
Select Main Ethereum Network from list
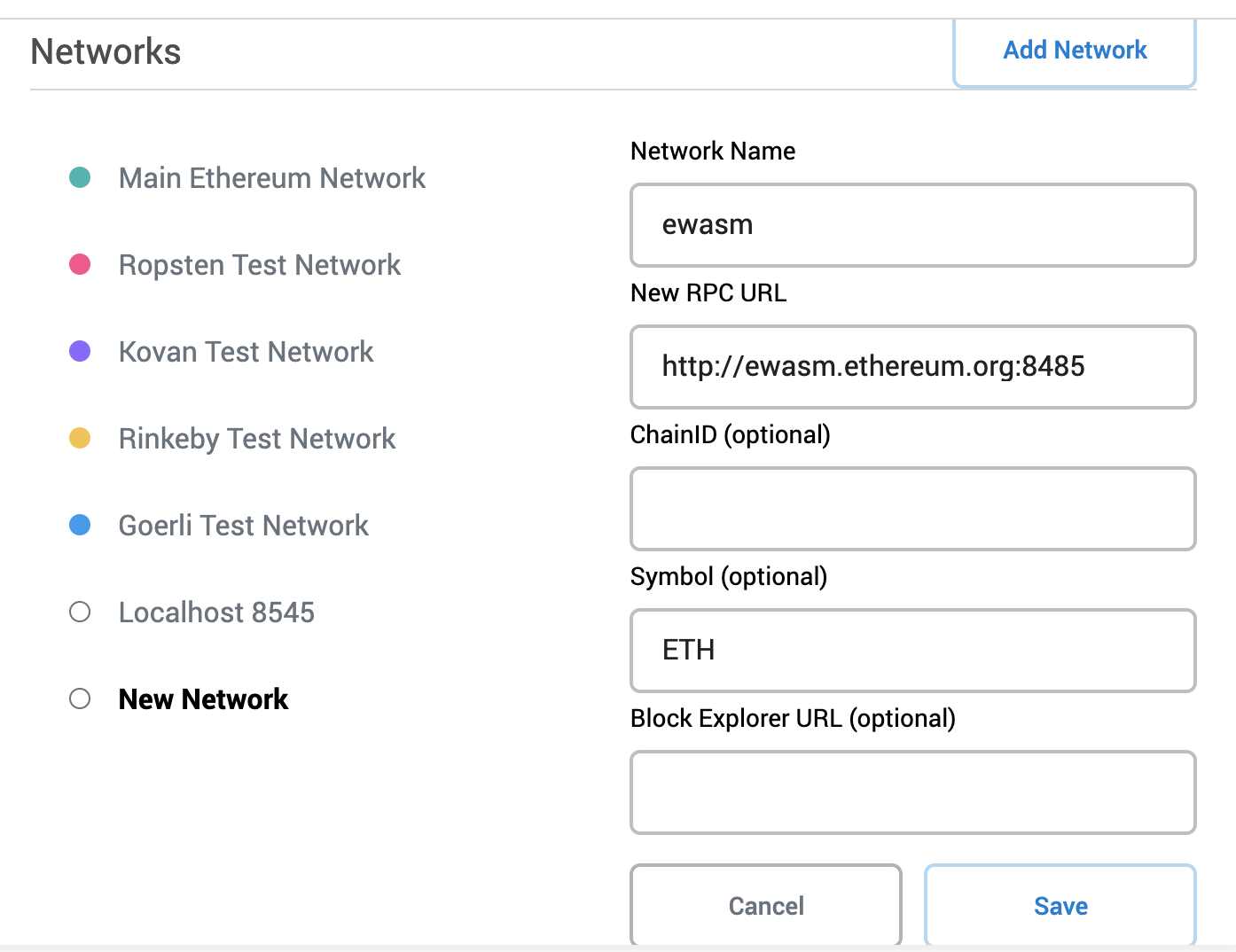[x=271, y=178]
